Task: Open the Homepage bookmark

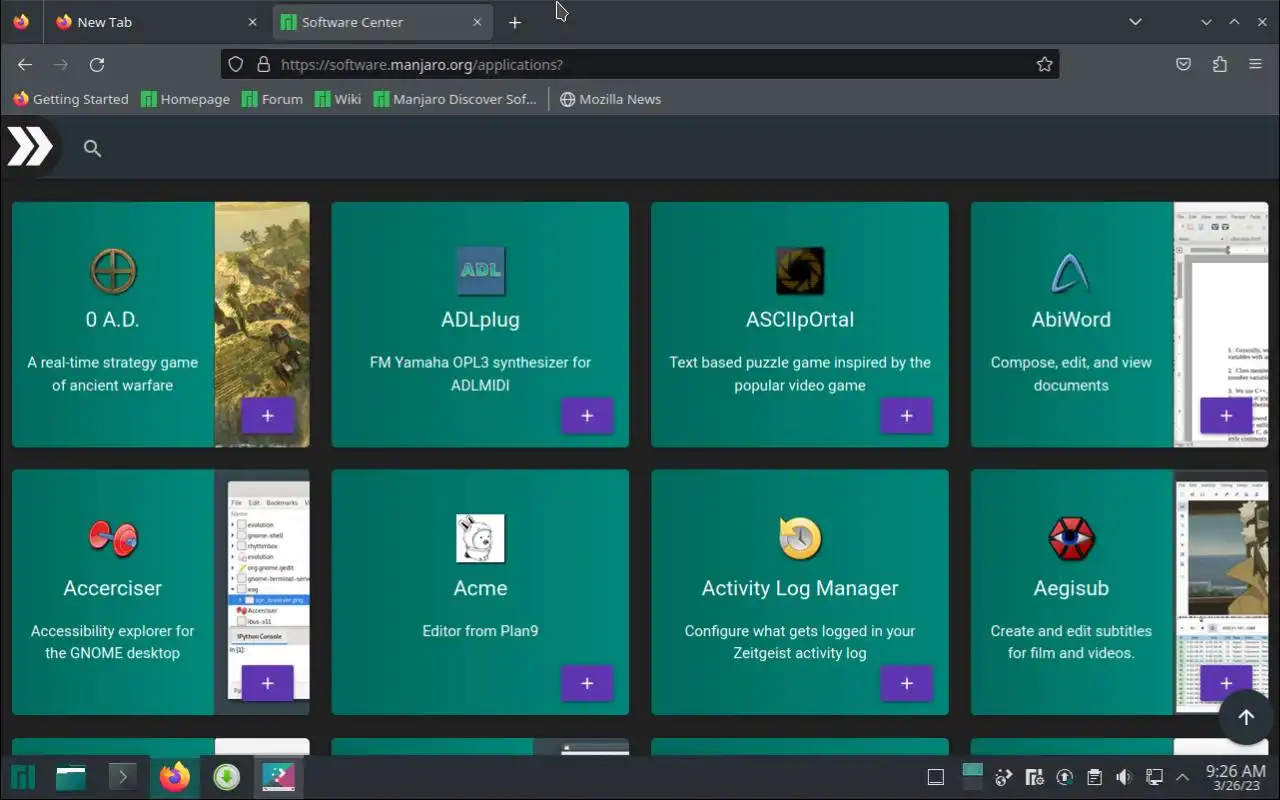Action: tap(186, 99)
